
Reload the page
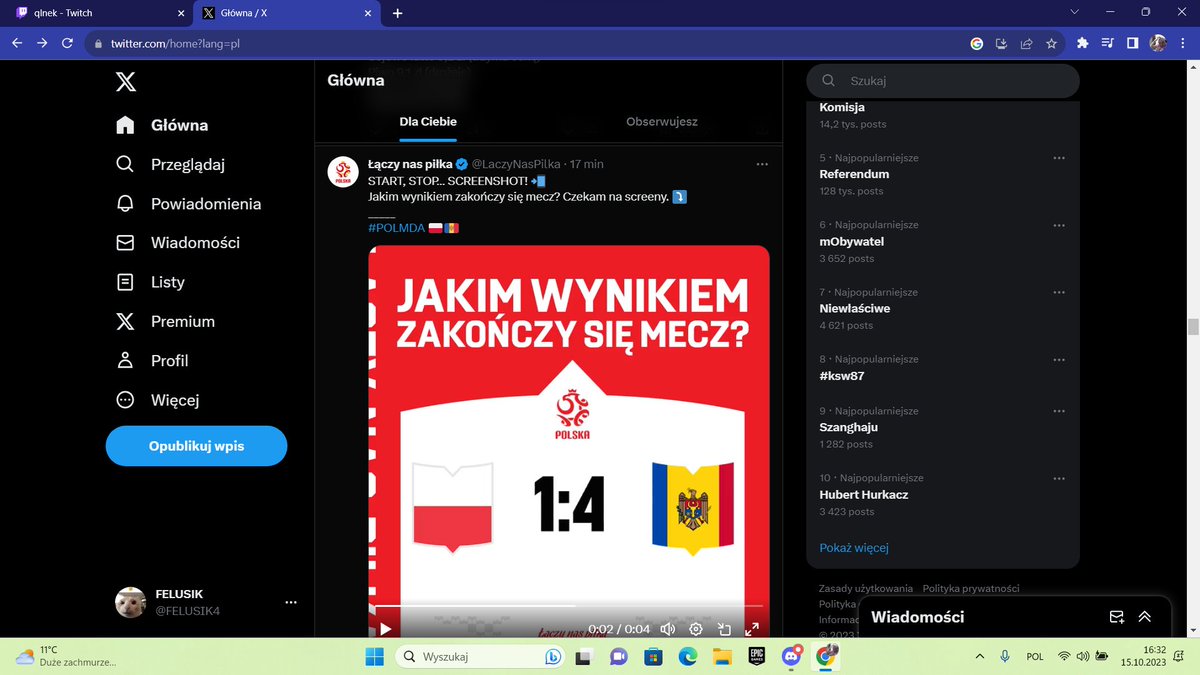pyautogui.click(x=67, y=43)
